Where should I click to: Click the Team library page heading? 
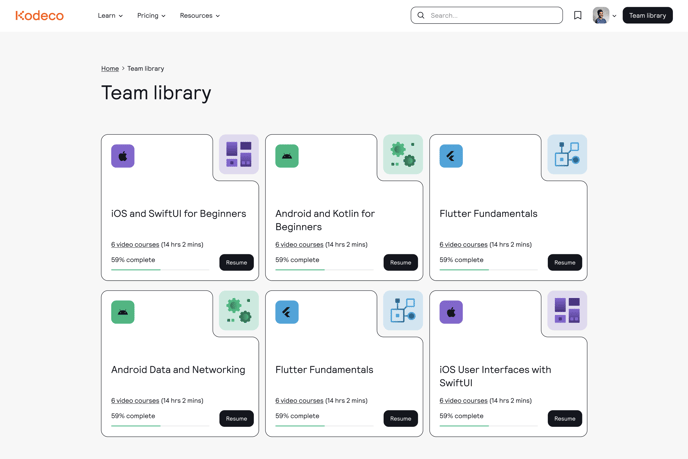pyautogui.click(x=156, y=93)
